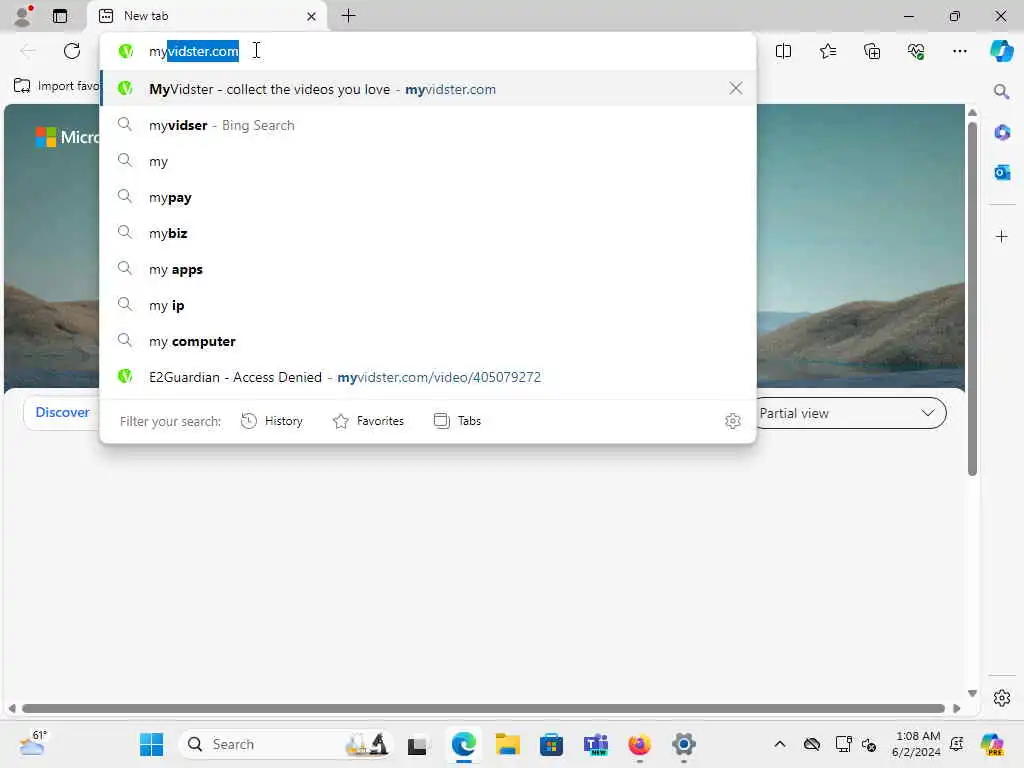Open Settings app from taskbar
This screenshot has height=768, width=1024.
coord(684,744)
